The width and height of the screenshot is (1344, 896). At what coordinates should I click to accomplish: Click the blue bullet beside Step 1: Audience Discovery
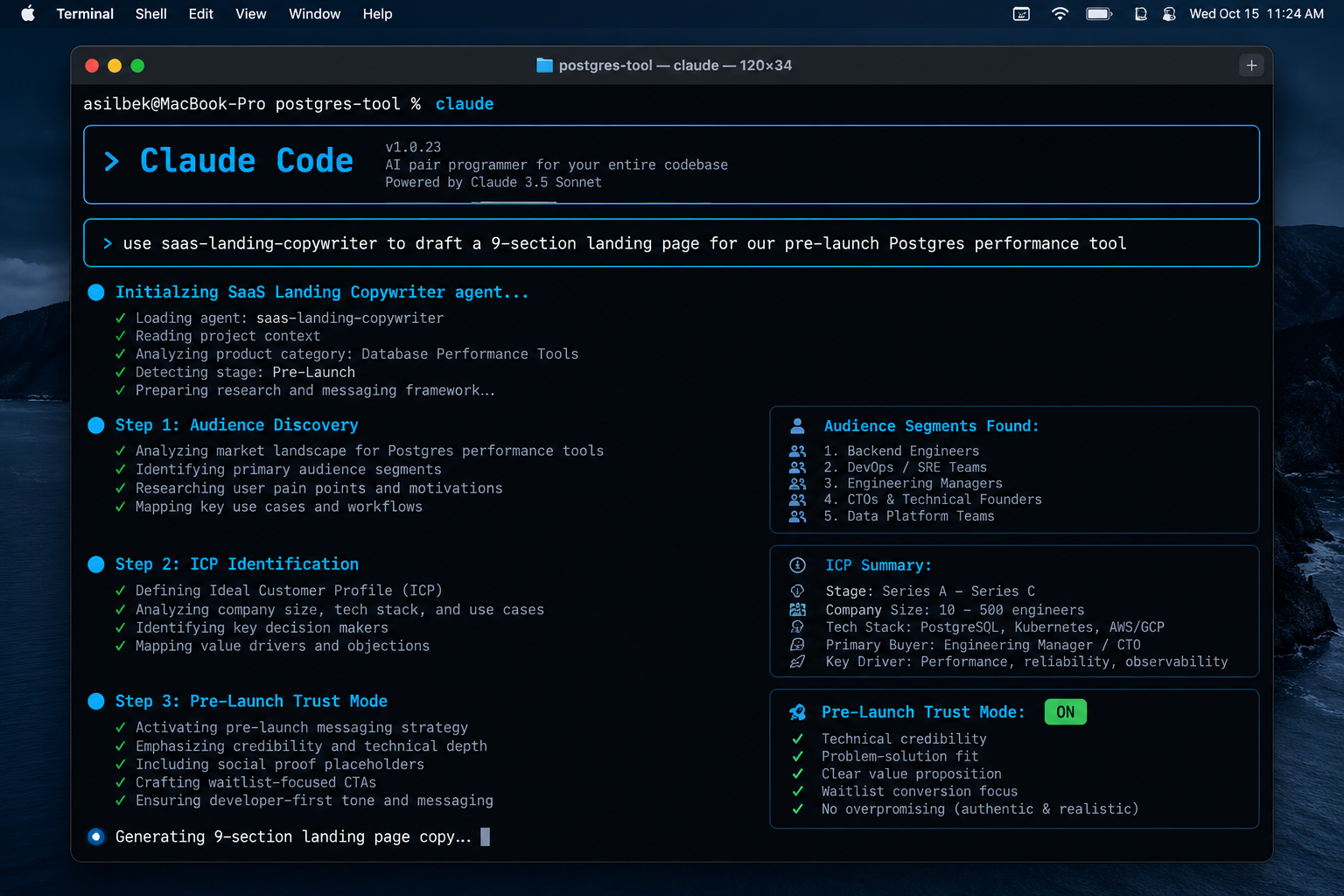pyautogui.click(x=96, y=425)
